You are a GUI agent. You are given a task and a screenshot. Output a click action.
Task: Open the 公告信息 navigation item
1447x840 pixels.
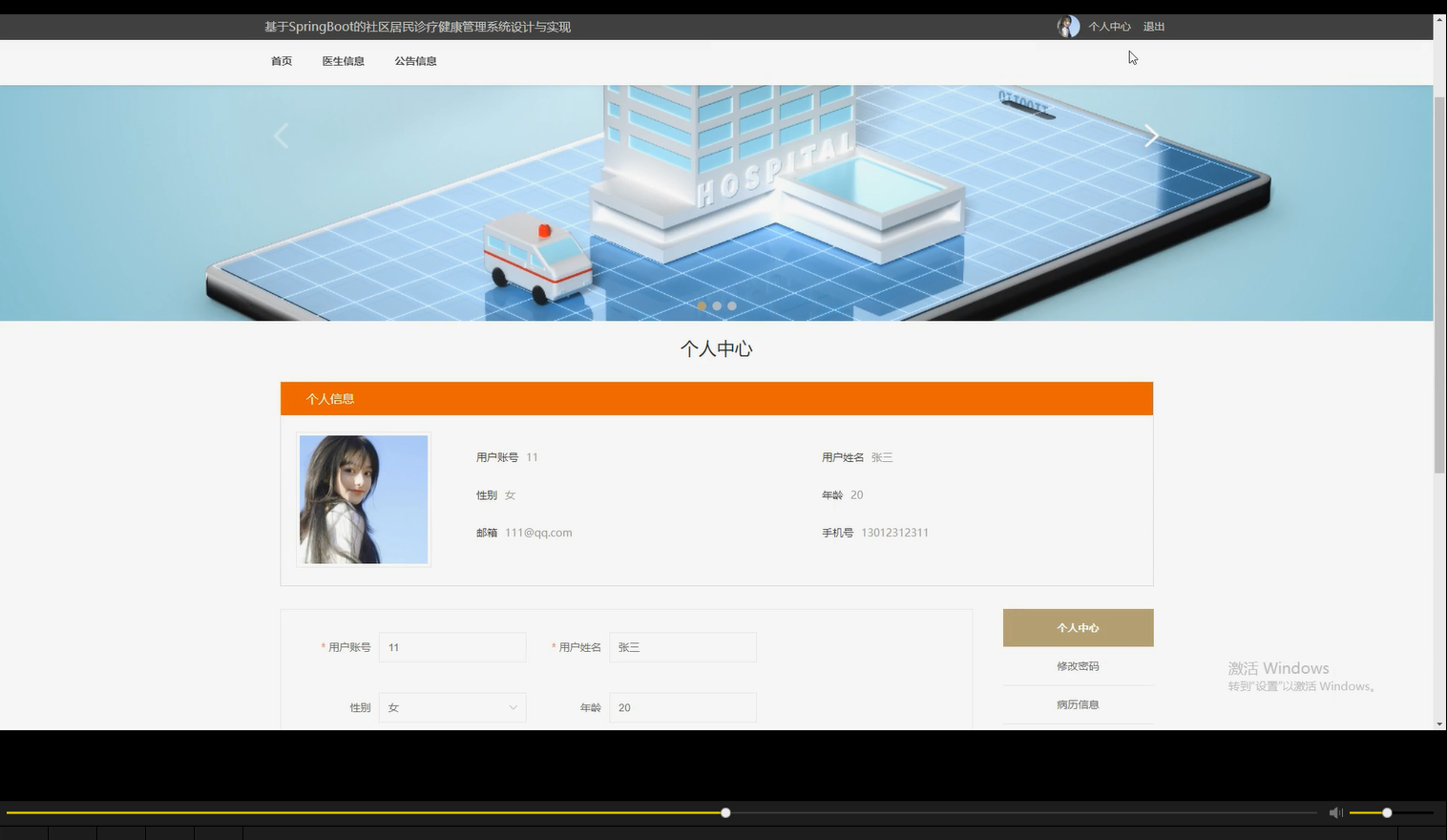(415, 60)
